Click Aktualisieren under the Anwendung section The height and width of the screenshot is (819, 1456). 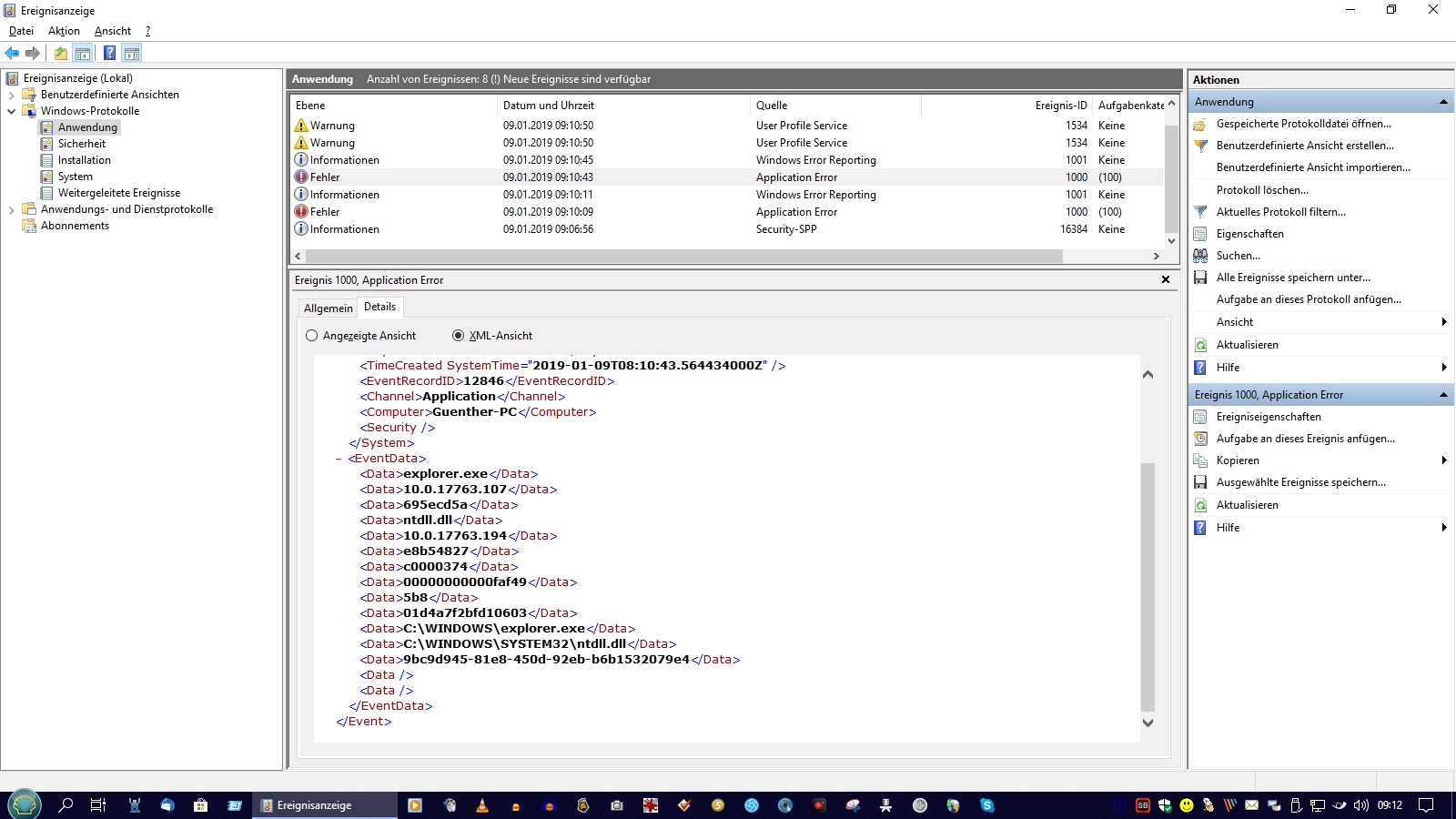click(x=1247, y=345)
